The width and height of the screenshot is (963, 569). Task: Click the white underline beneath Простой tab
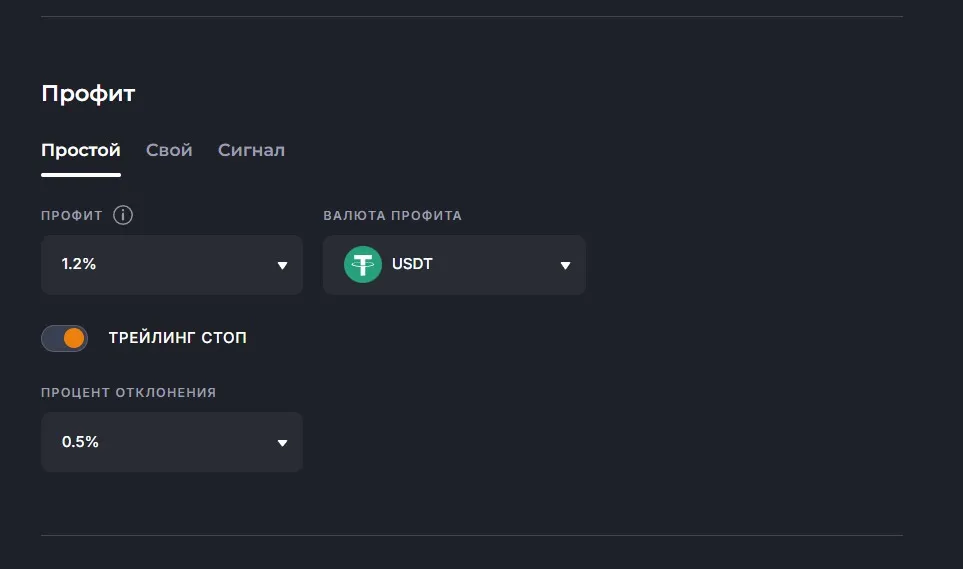click(x=81, y=174)
